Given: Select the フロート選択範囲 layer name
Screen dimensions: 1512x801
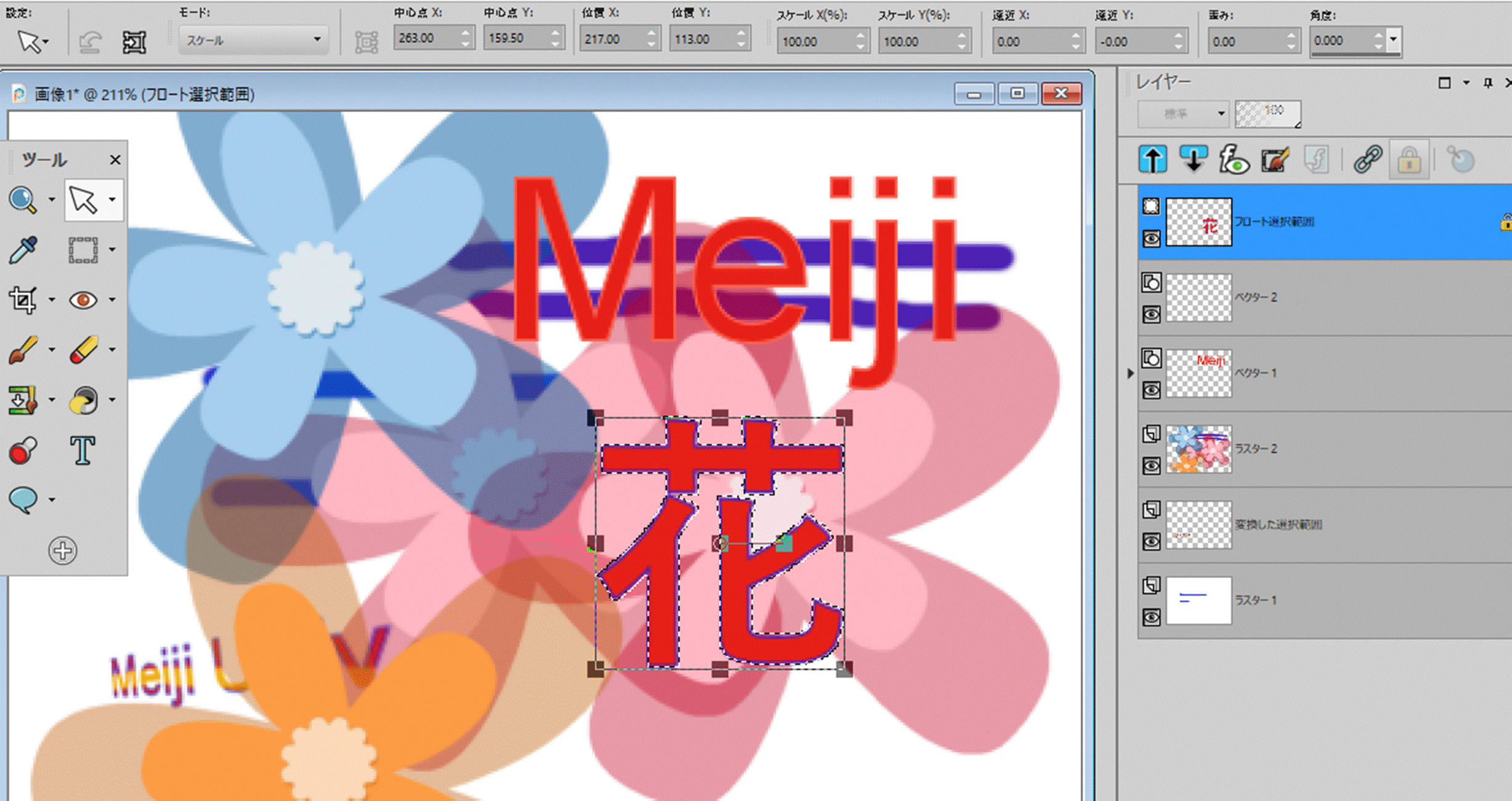Looking at the screenshot, I should coord(1274,222).
